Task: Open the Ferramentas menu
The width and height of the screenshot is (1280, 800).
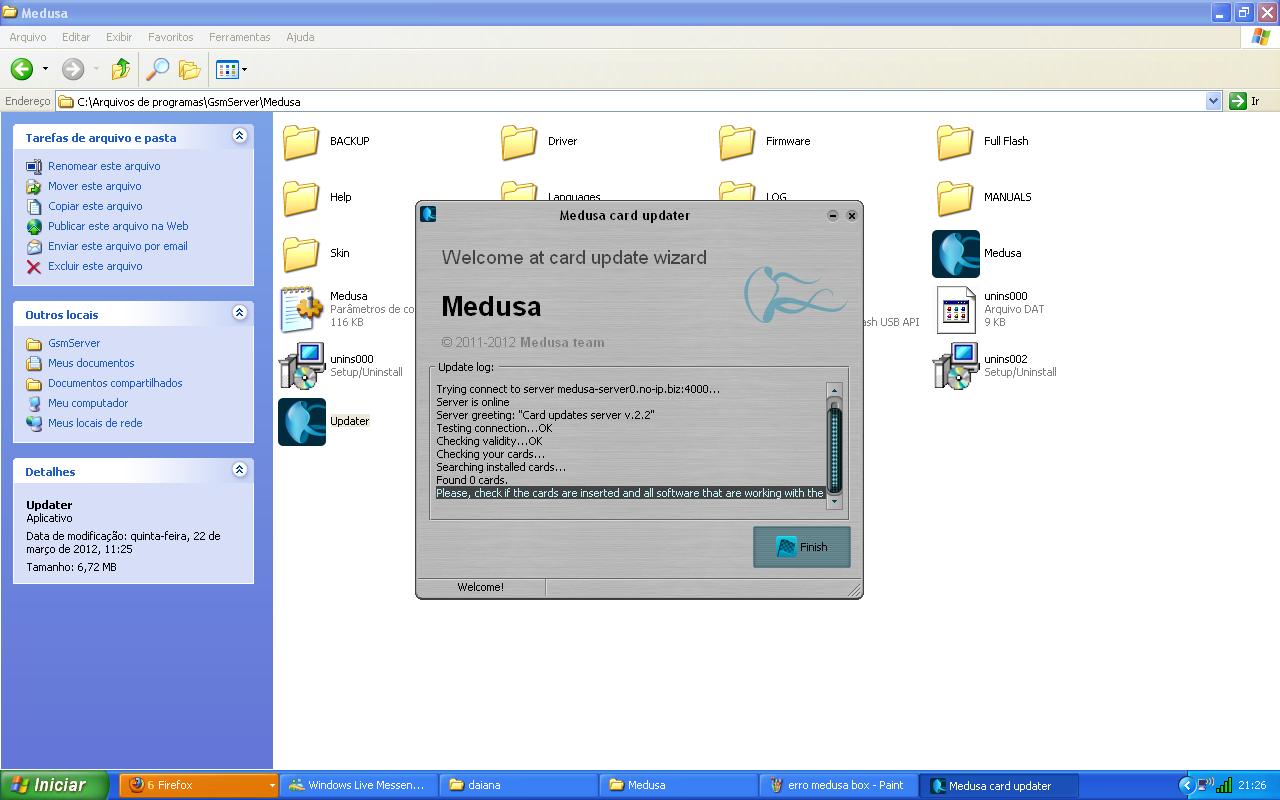Action: click(x=240, y=37)
